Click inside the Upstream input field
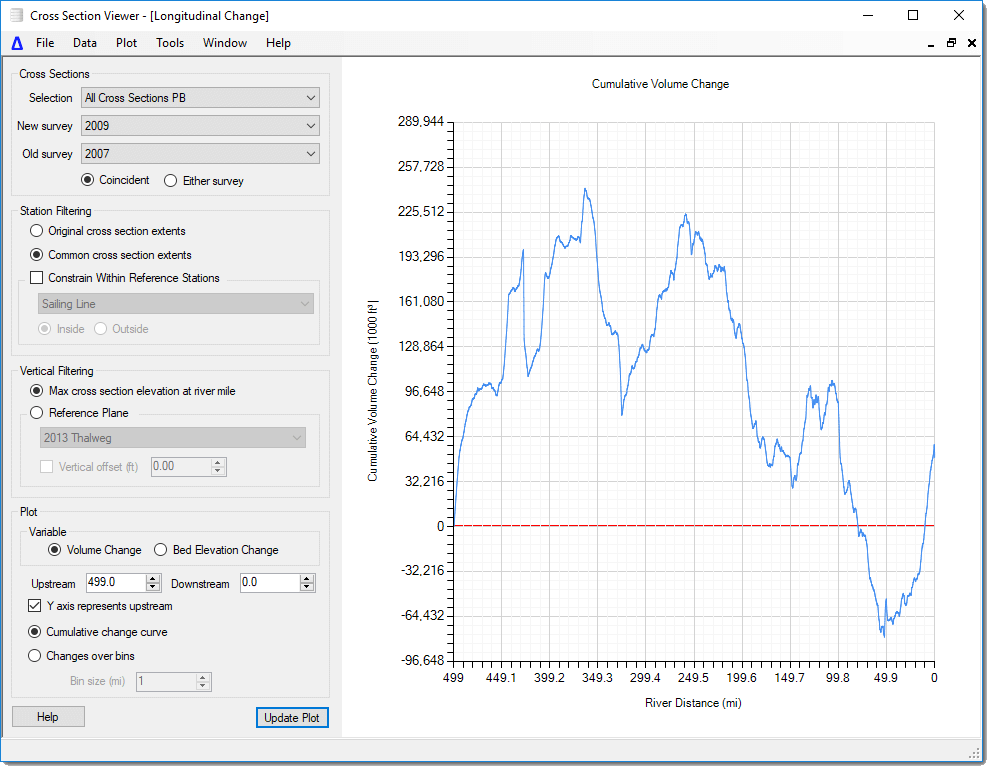The width and height of the screenshot is (987, 766). tap(115, 582)
